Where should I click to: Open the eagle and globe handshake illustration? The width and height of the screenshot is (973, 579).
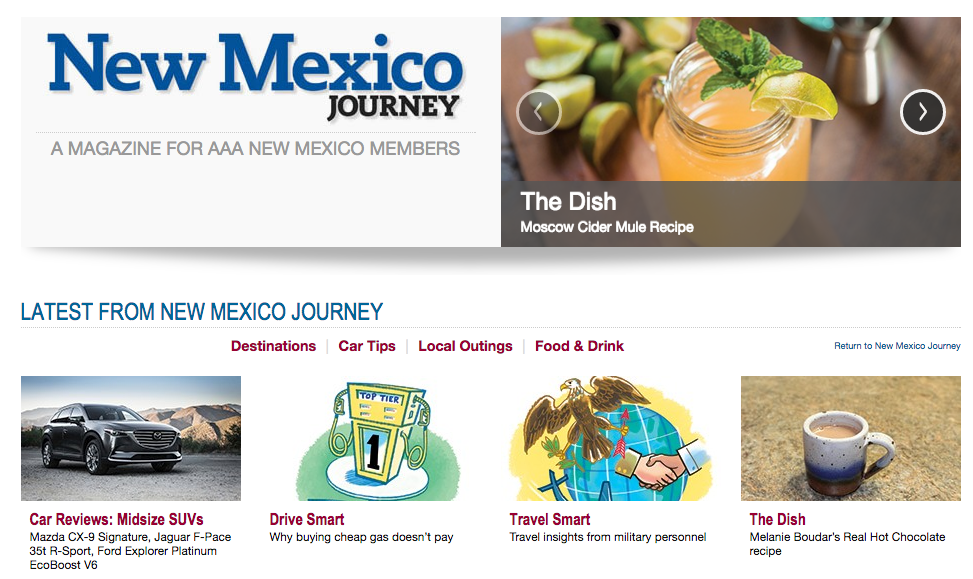[x=611, y=438]
